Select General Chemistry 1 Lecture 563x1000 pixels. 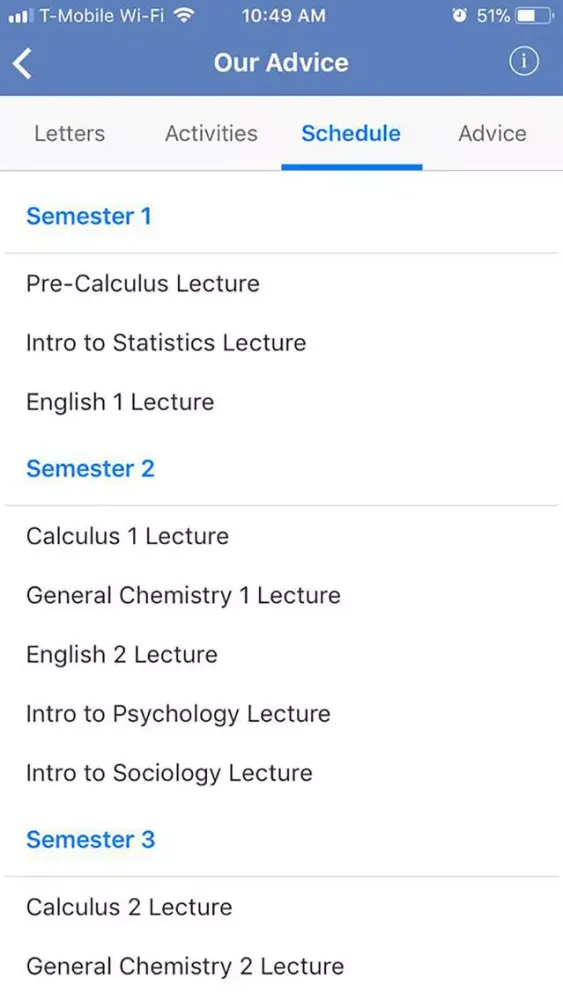[183, 595]
